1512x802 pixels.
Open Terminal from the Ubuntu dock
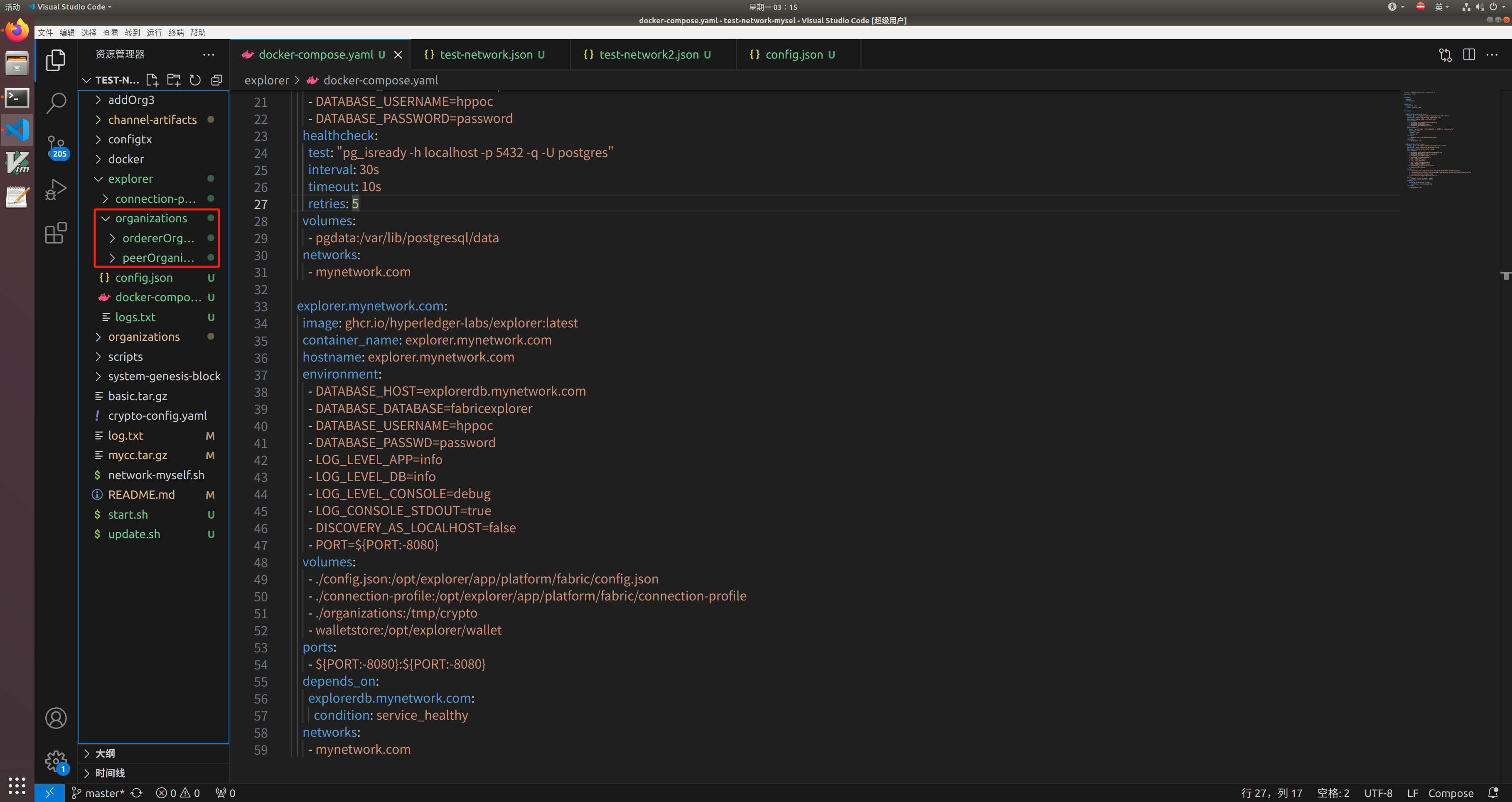point(17,98)
